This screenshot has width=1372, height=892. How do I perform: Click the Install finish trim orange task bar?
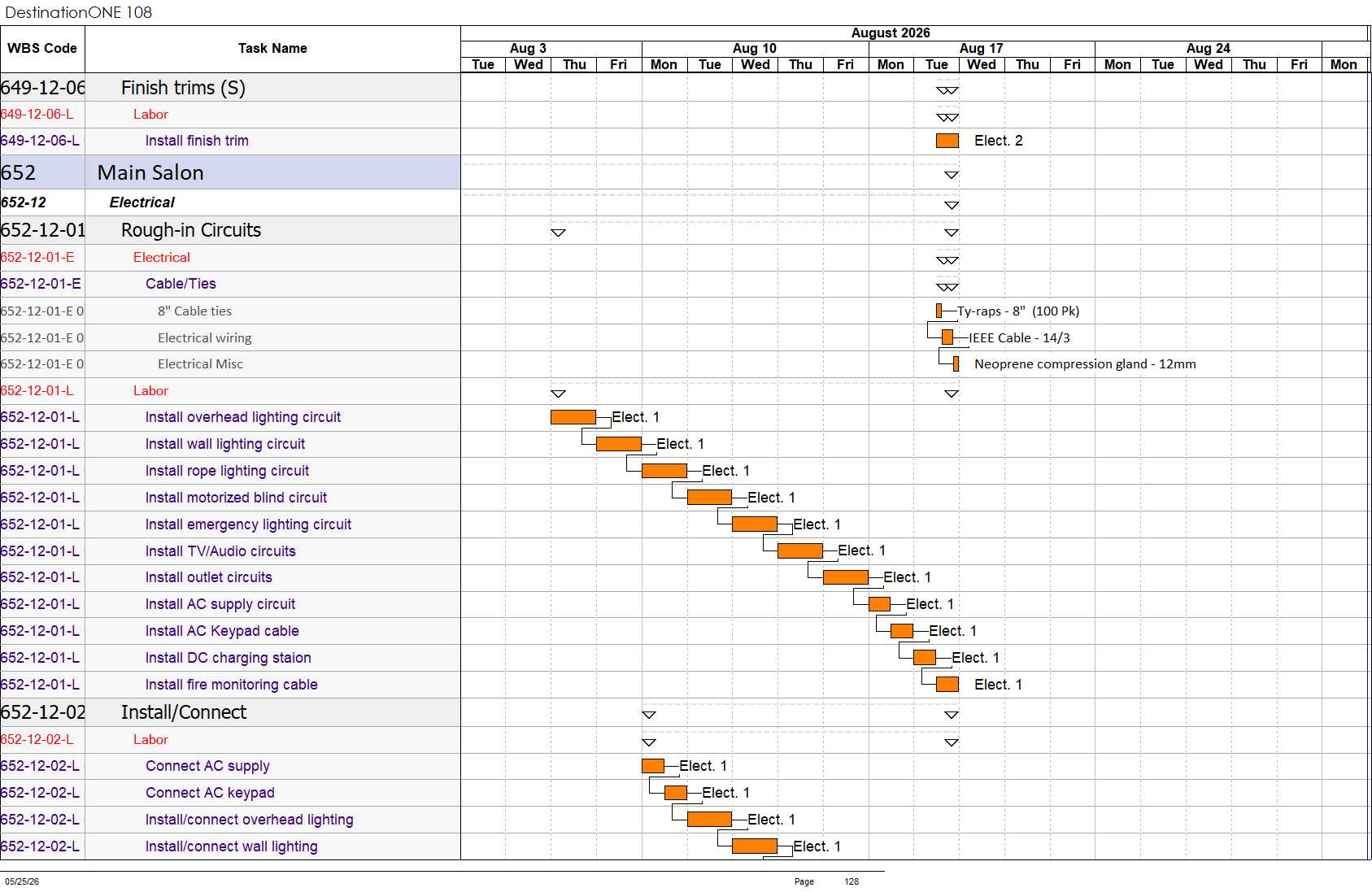tap(947, 141)
